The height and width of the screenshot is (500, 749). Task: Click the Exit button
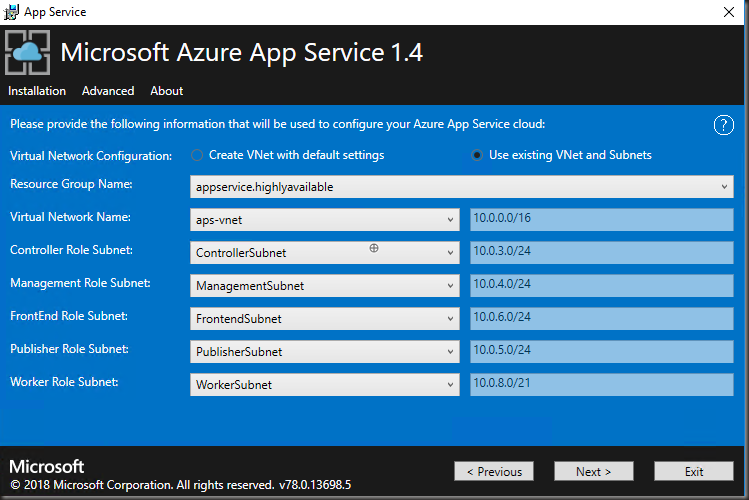point(694,471)
